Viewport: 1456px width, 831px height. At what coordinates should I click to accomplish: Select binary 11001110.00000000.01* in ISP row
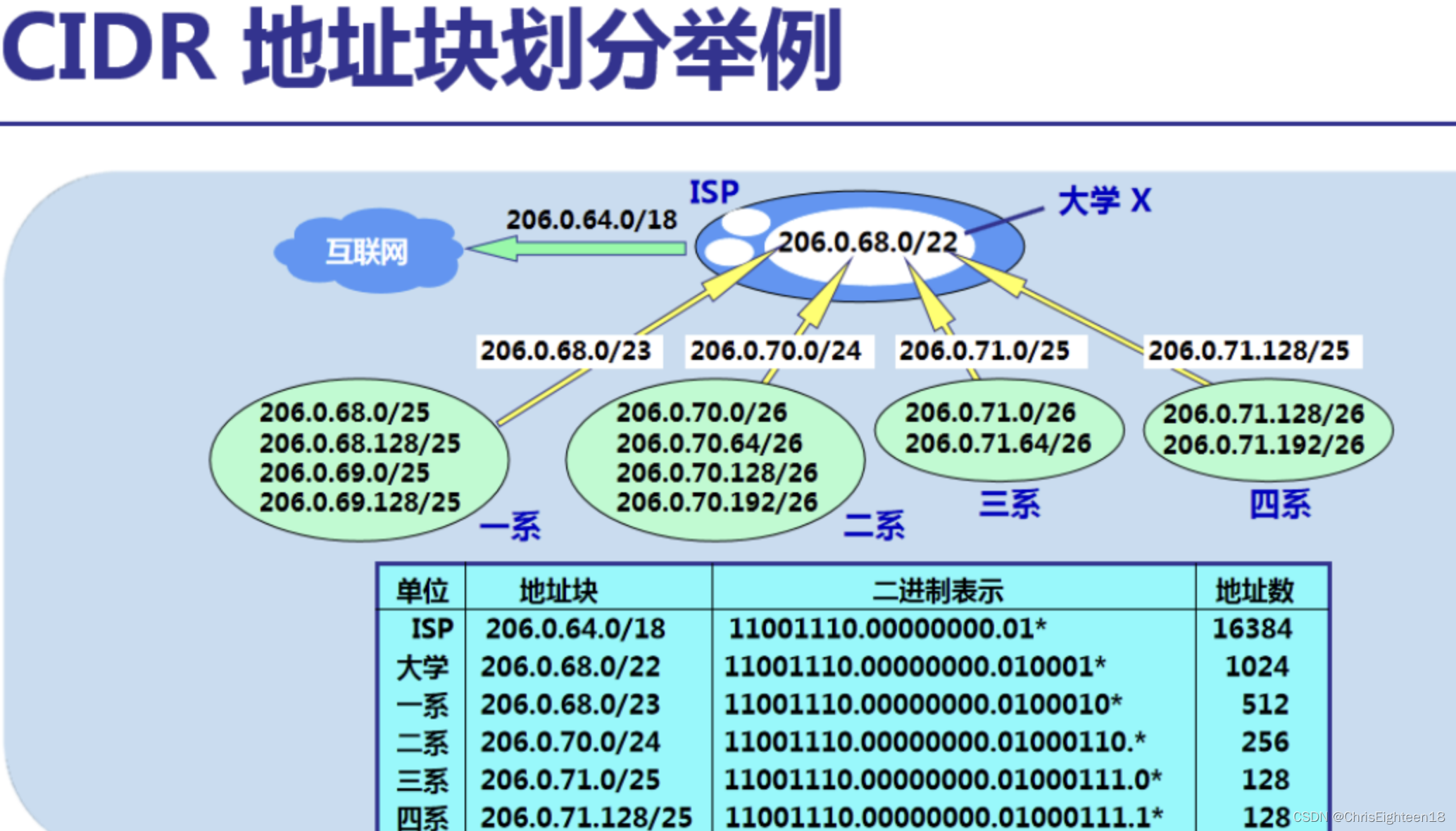pyautogui.click(x=887, y=629)
